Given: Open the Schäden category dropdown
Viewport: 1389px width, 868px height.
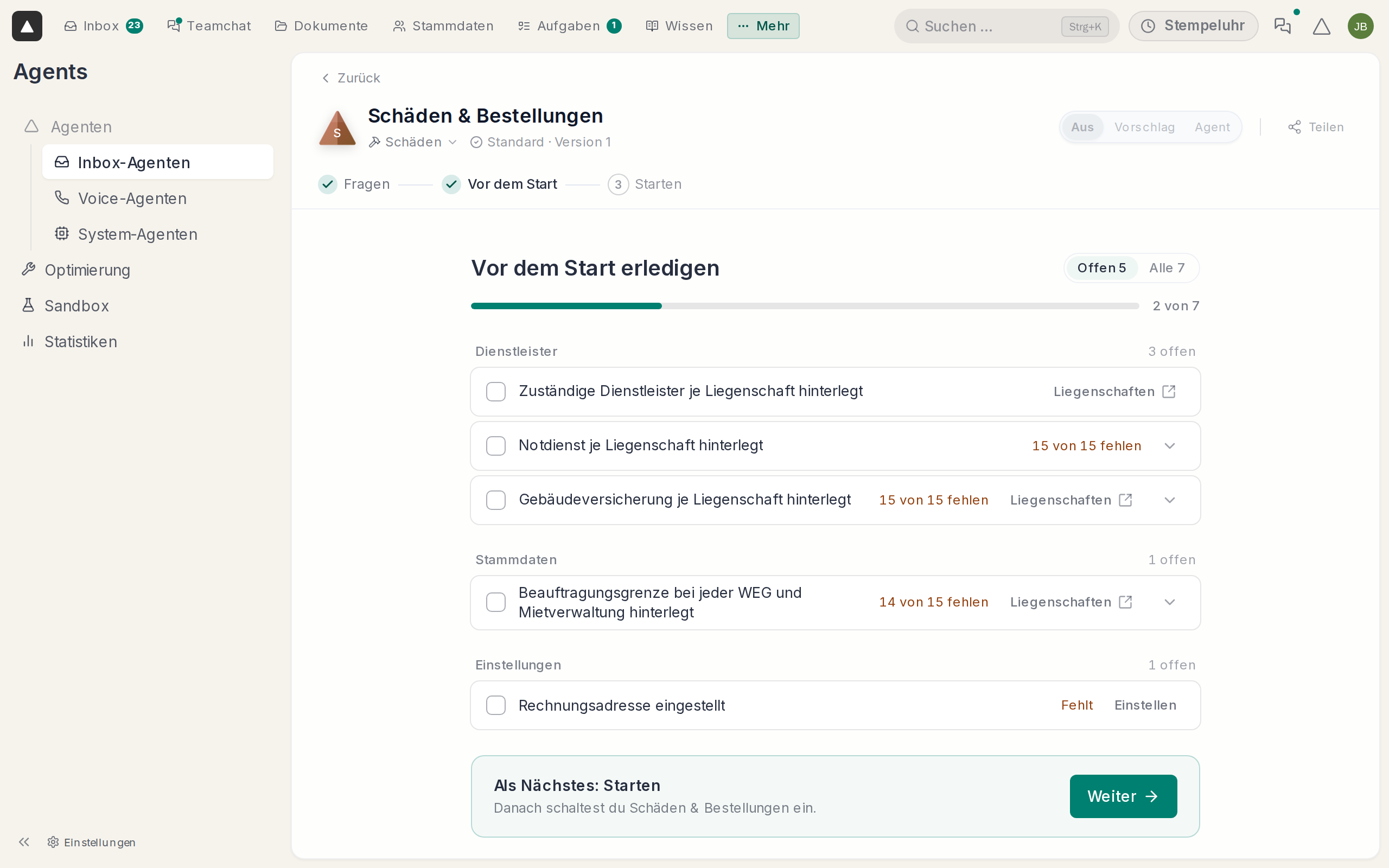Looking at the screenshot, I should 413,142.
